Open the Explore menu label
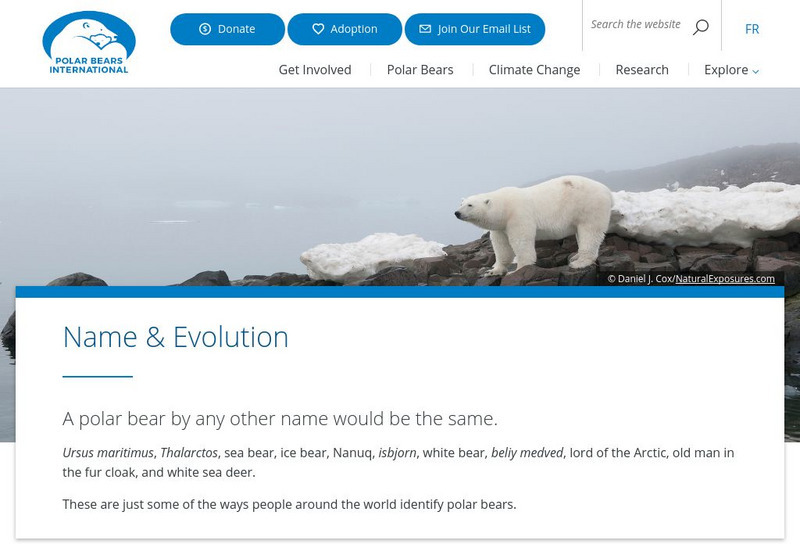 725,70
